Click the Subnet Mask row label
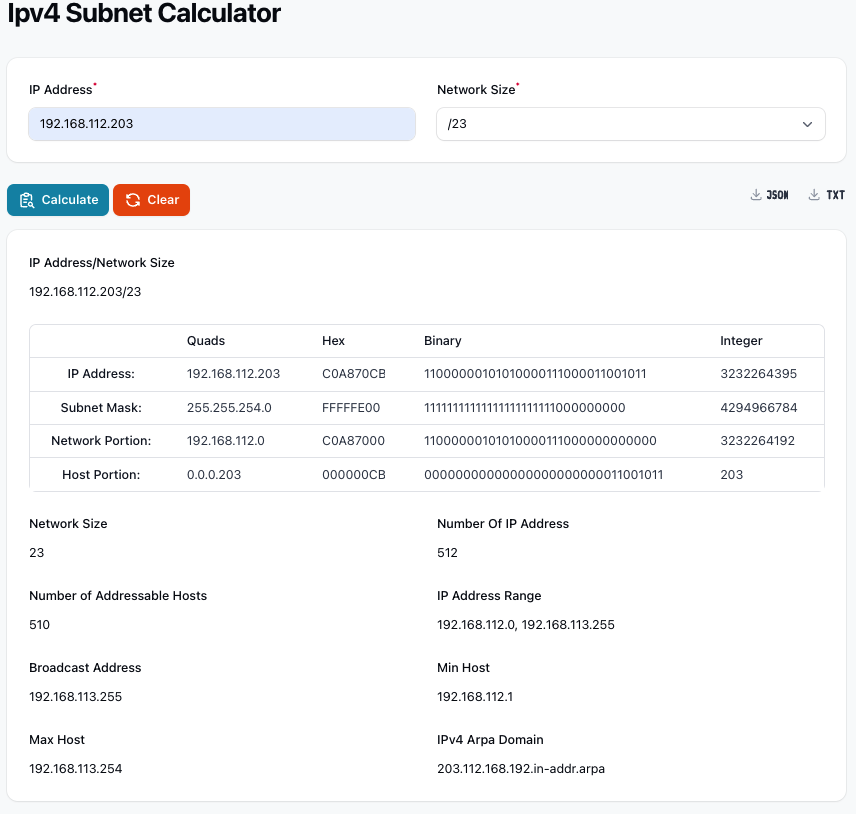This screenshot has width=856, height=814. pyautogui.click(x=101, y=408)
